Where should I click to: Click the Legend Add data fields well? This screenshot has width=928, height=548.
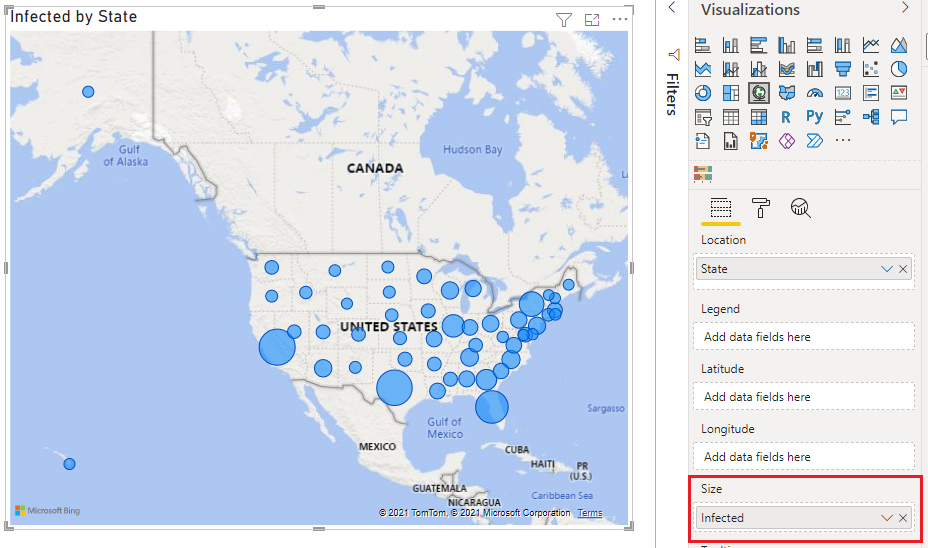(x=804, y=337)
